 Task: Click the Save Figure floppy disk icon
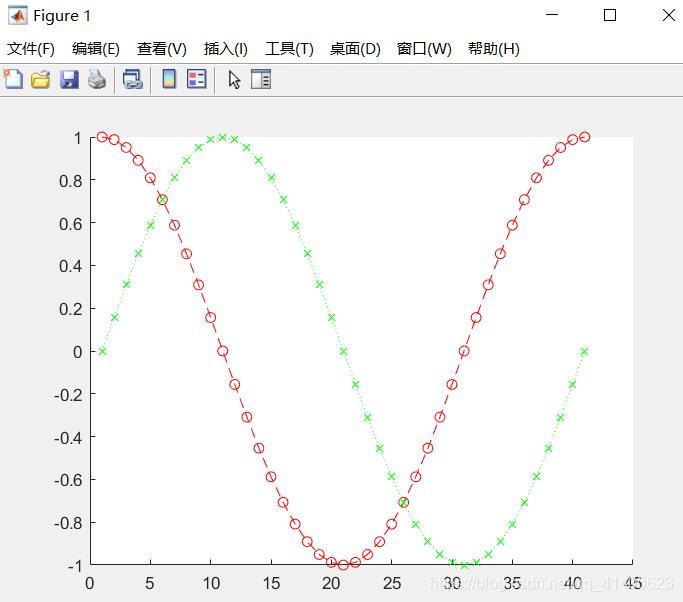(x=69, y=80)
